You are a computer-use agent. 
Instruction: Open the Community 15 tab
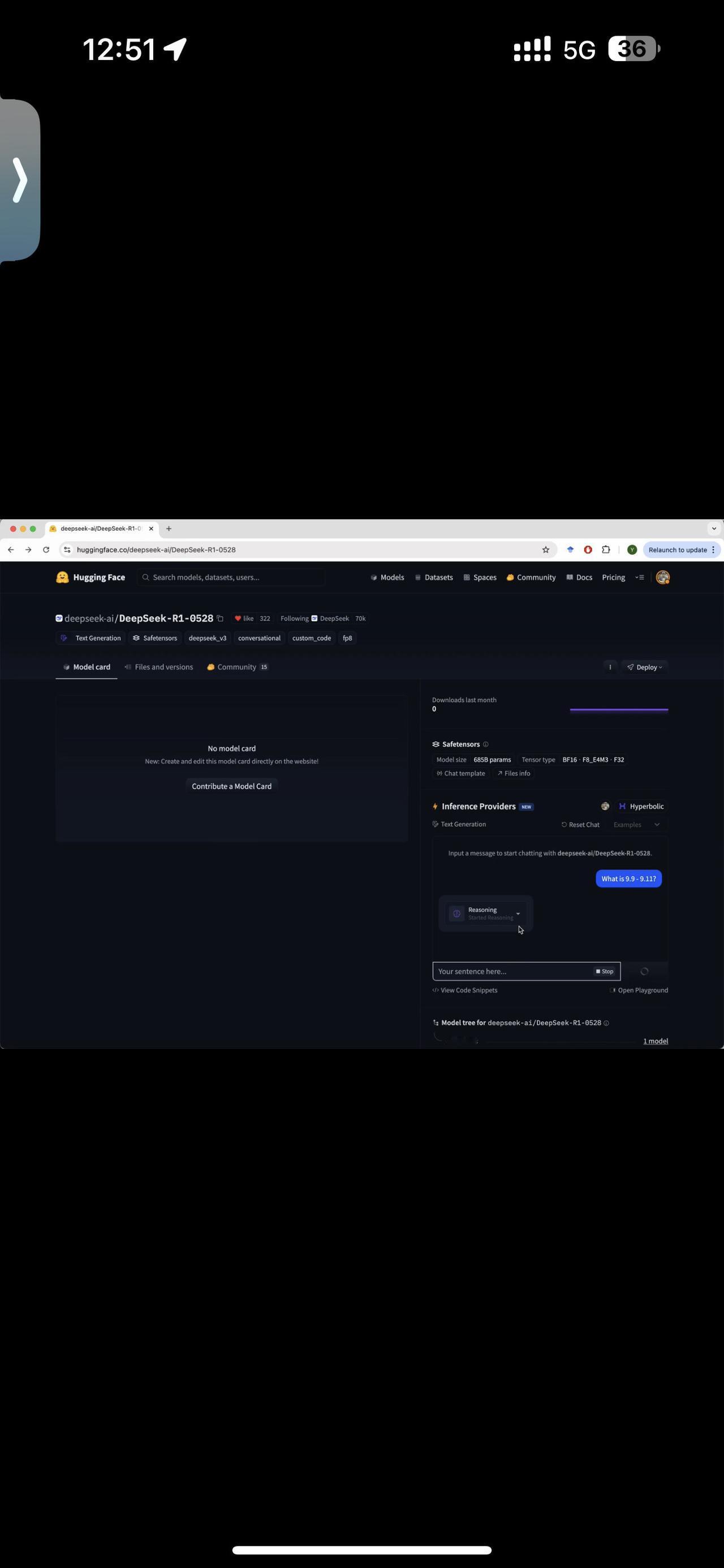pyautogui.click(x=238, y=667)
